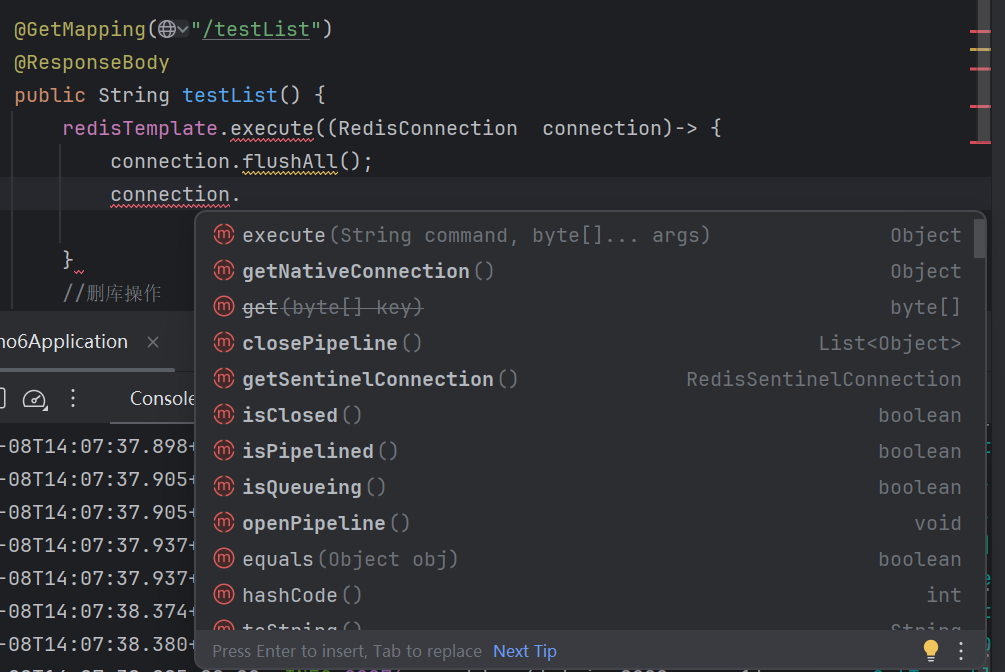
Task: Choose getSentinelConnection() completion item
Action: 589,379
